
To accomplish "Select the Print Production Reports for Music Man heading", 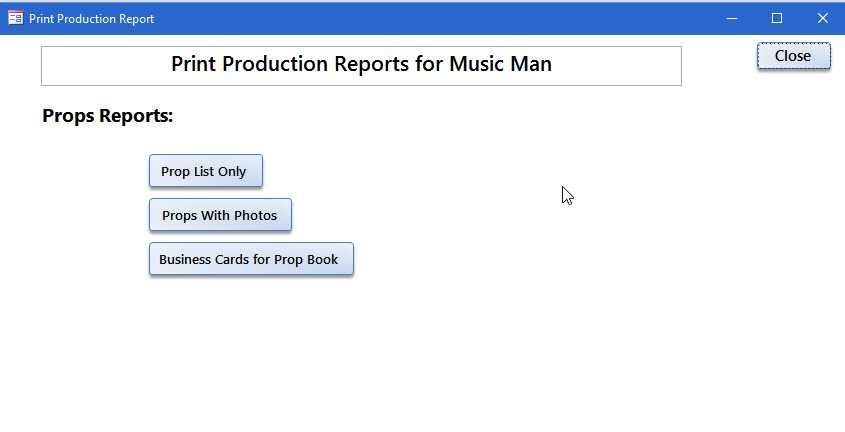I will [x=361, y=64].
